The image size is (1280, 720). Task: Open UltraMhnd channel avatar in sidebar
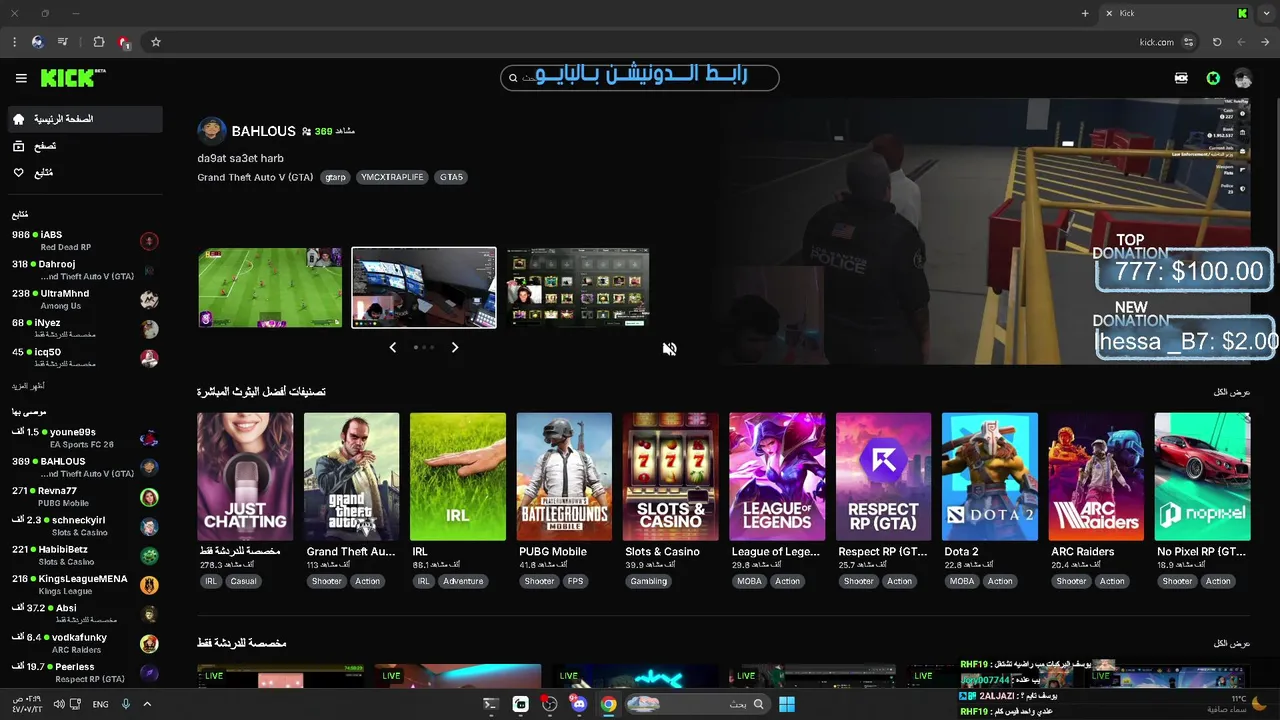149,300
